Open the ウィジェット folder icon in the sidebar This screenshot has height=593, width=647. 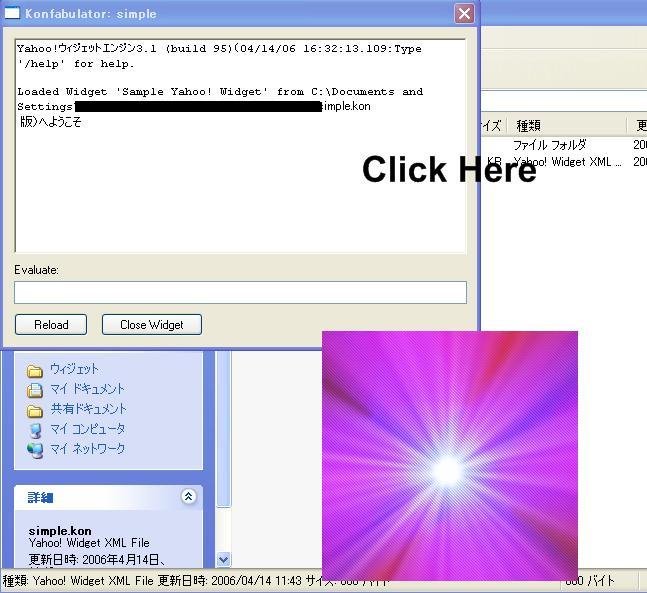tap(35, 370)
